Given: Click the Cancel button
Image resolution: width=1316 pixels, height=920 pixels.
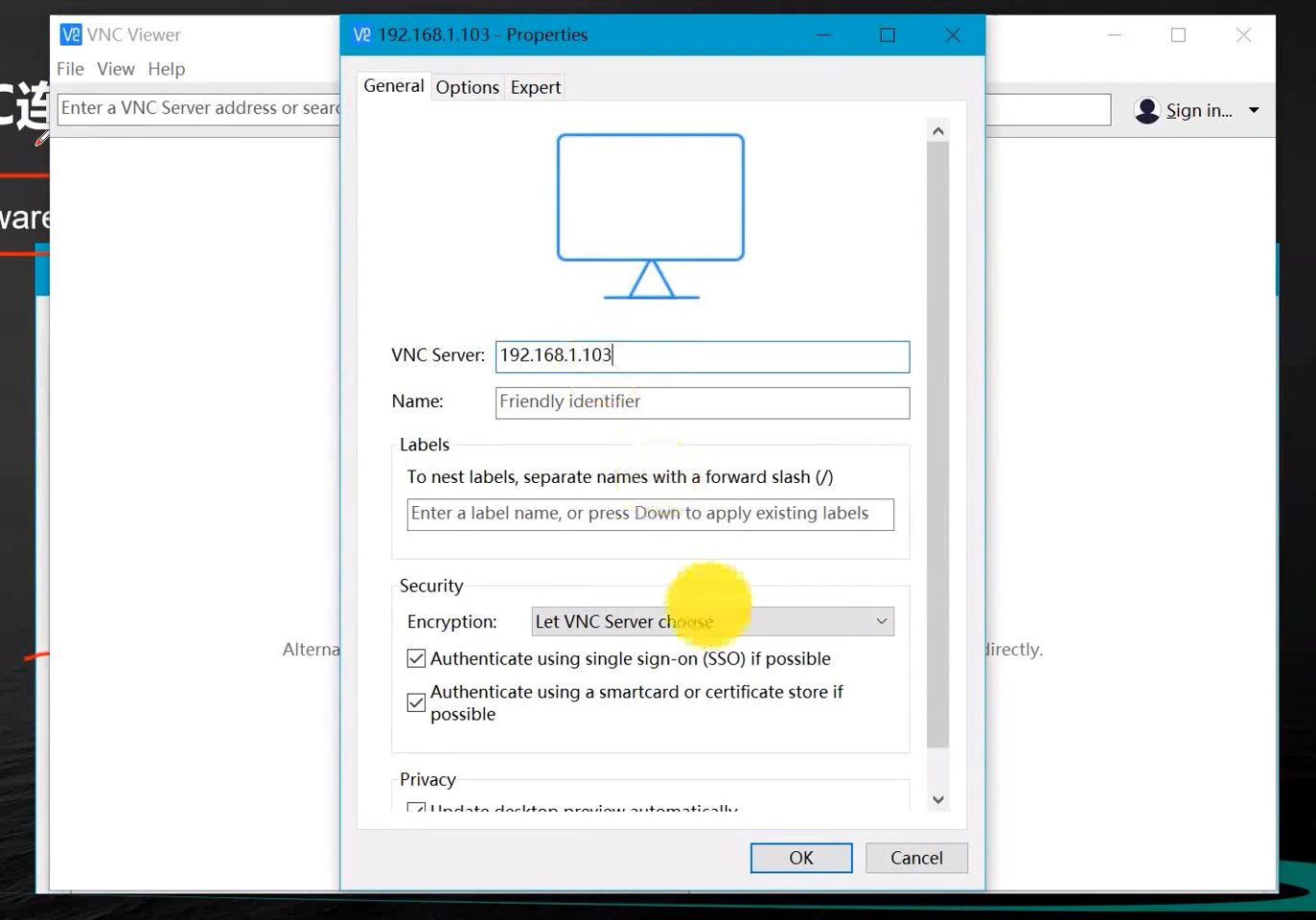Looking at the screenshot, I should tap(916, 858).
